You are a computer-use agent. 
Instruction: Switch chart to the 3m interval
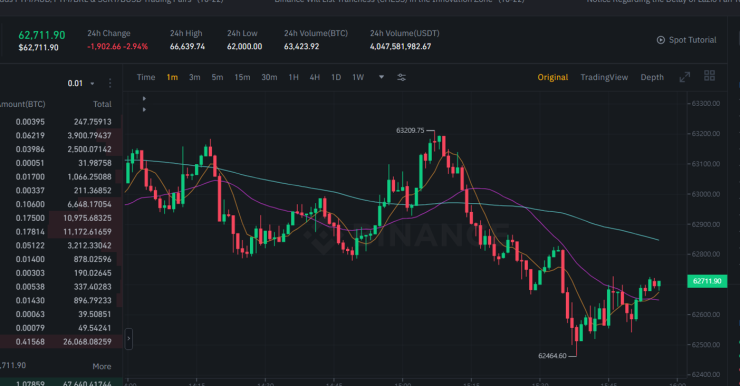[194, 77]
